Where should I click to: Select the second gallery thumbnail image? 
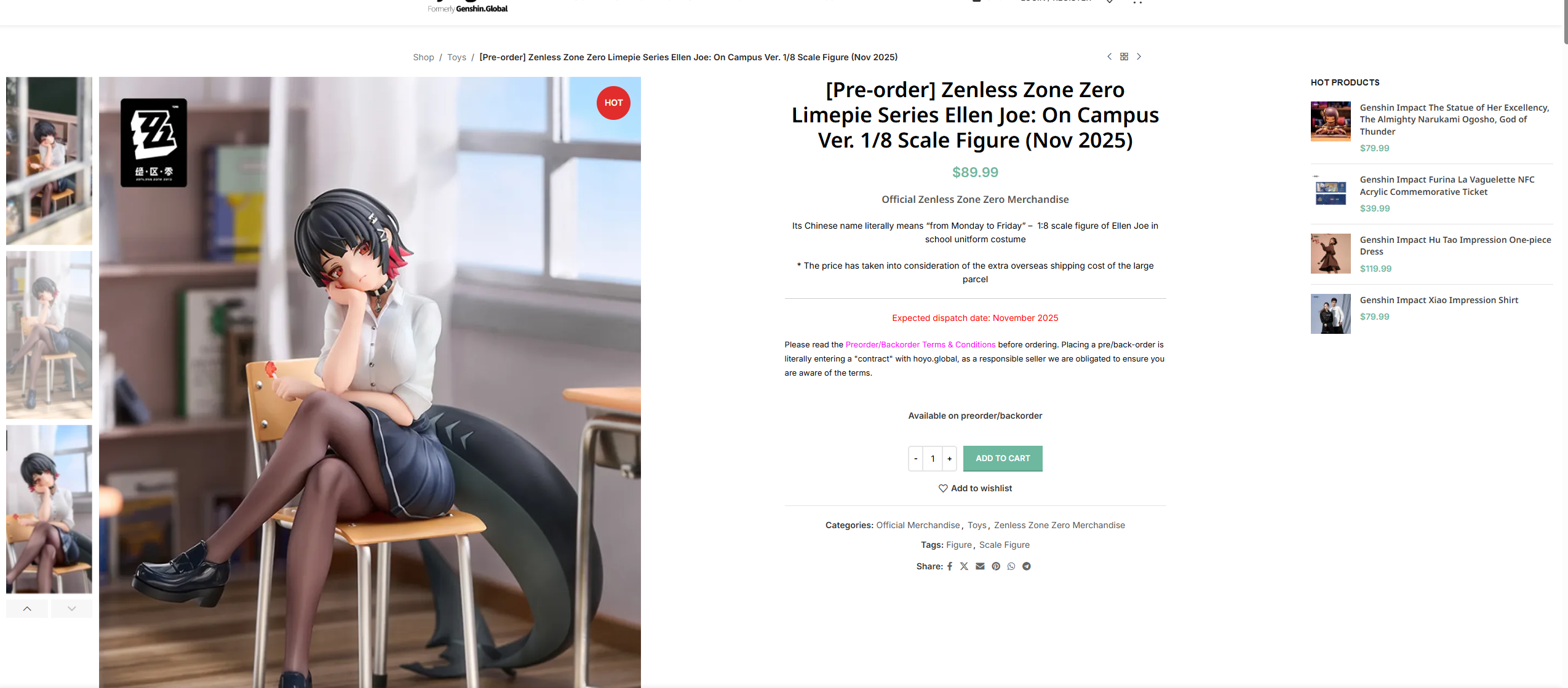[49, 335]
